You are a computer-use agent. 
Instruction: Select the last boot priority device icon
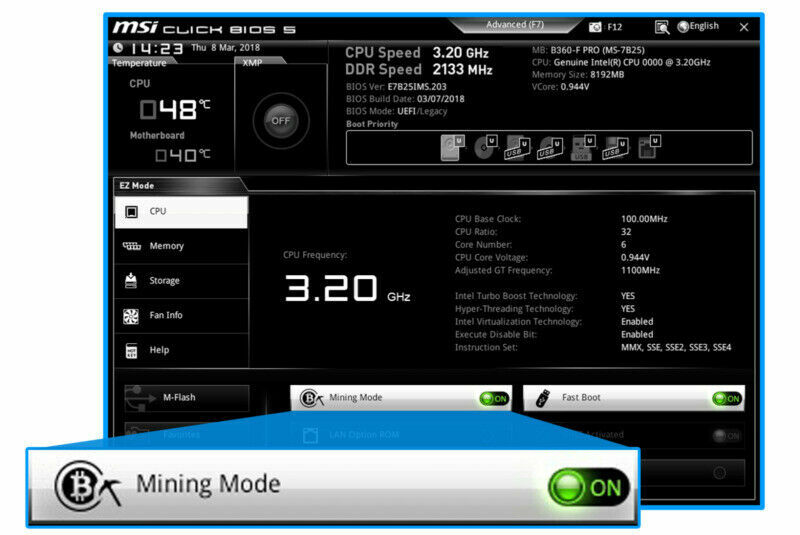pyautogui.click(x=649, y=147)
